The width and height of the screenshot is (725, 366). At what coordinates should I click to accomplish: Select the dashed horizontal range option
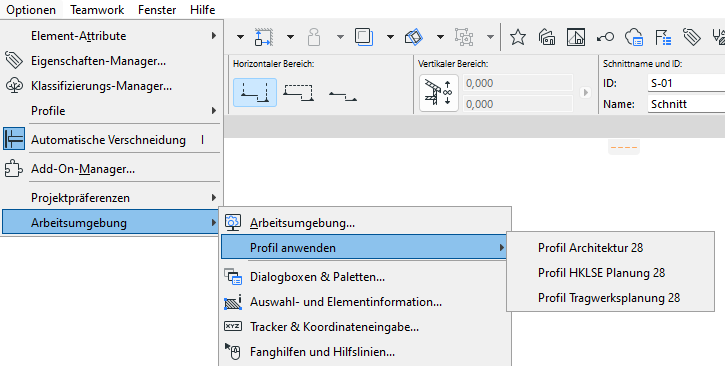pyautogui.click(x=299, y=92)
